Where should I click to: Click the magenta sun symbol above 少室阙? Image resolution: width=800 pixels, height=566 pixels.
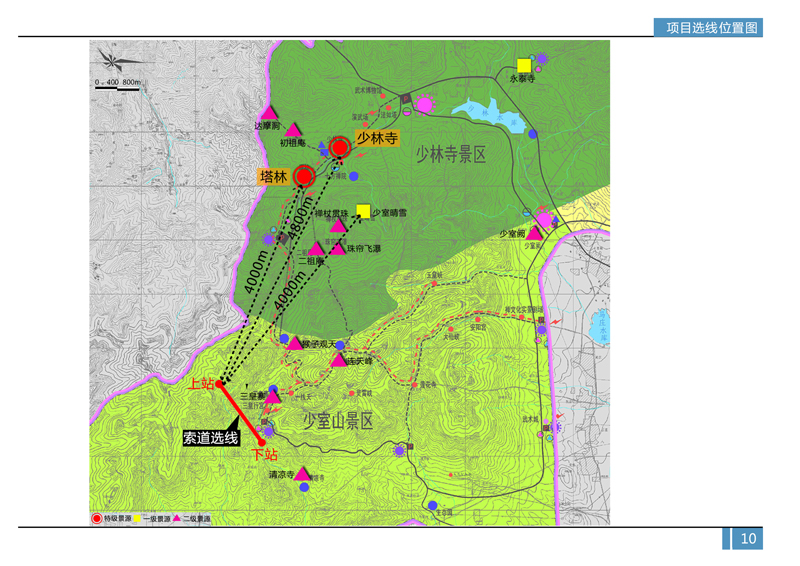click(544, 220)
